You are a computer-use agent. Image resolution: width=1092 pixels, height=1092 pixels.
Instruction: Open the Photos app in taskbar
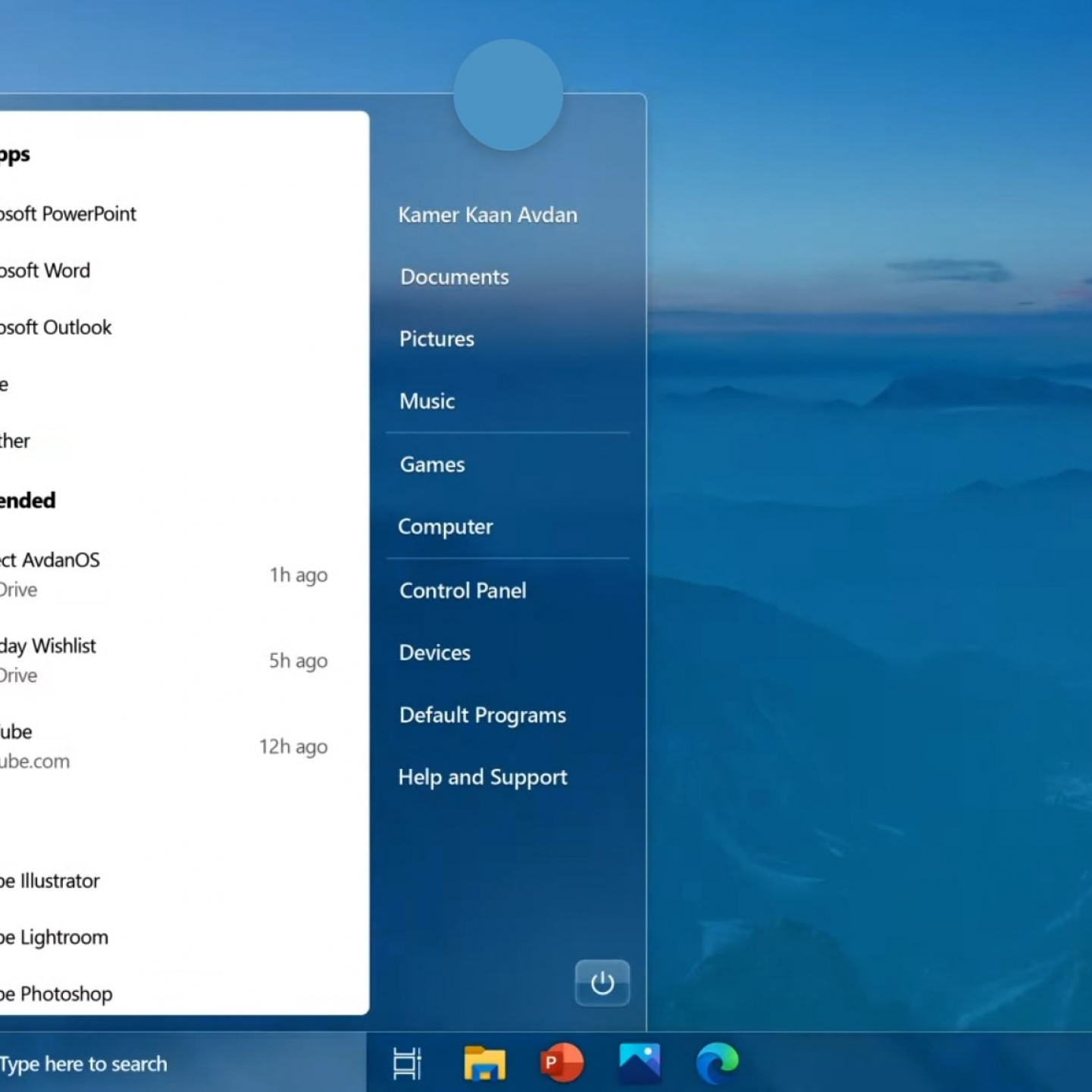(x=640, y=1062)
